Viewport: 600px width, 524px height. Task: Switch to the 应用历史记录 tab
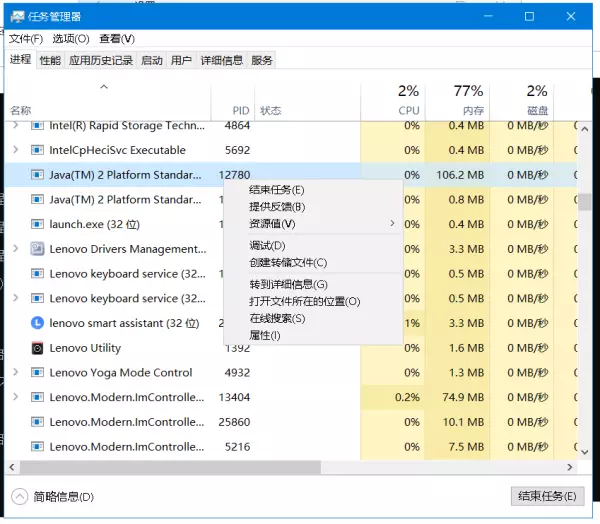coord(101,60)
